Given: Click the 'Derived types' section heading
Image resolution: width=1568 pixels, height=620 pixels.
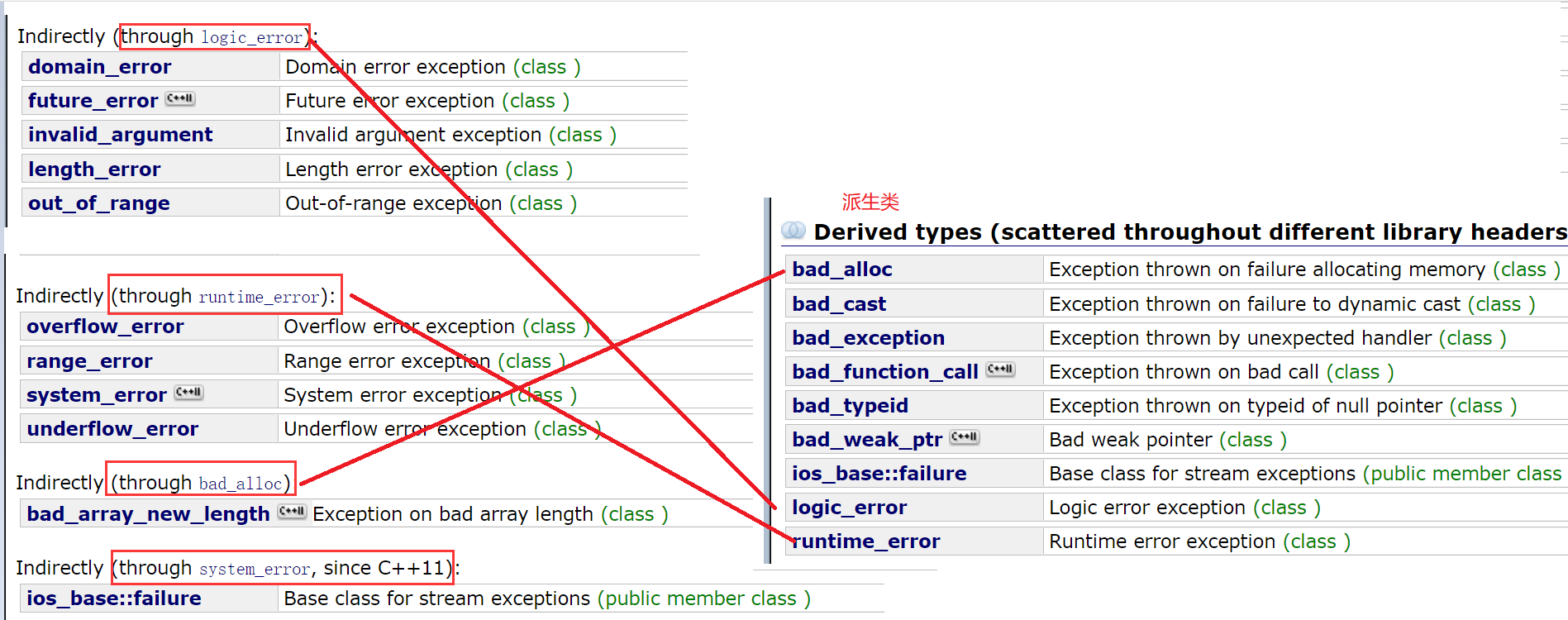Looking at the screenshot, I should pyautogui.click(x=1190, y=232).
